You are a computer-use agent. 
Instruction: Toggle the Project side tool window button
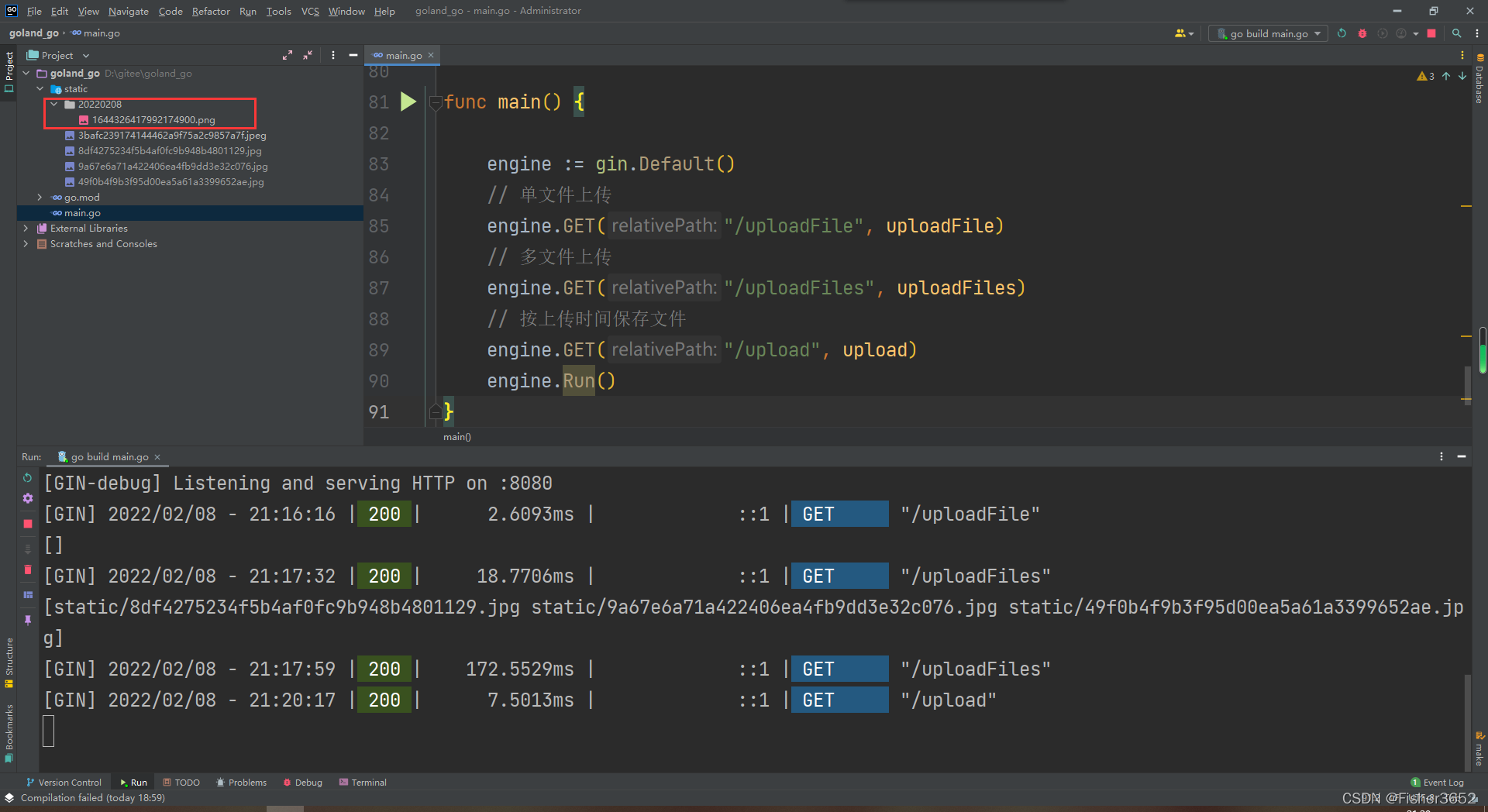(x=9, y=72)
